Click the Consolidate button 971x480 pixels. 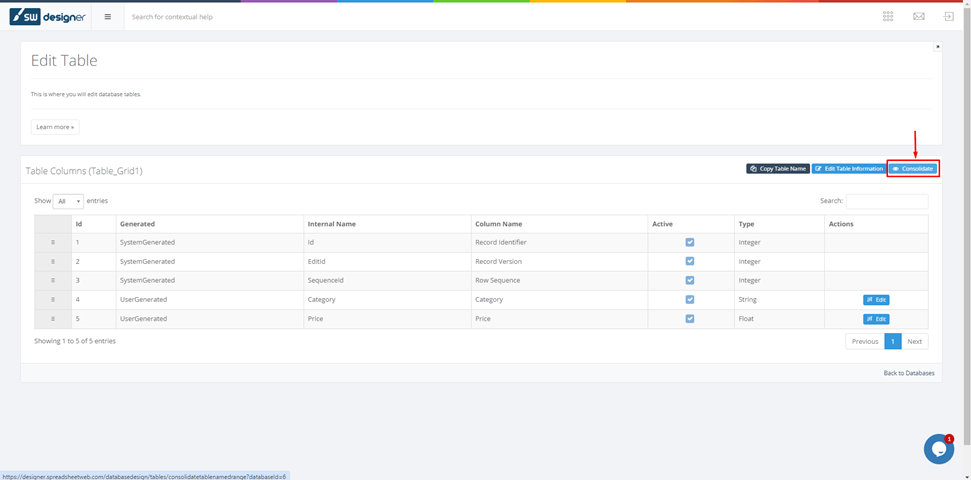[x=913, y=169]
